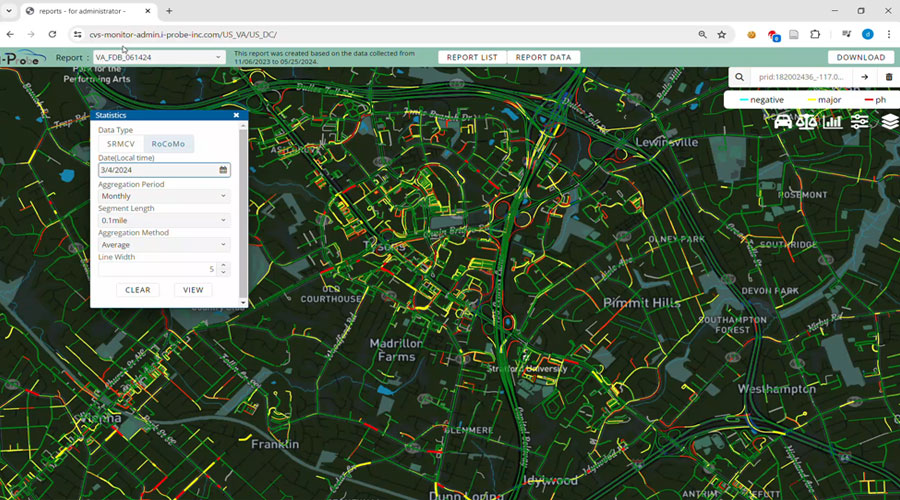900x500 pixels.
Task: Click the arrow go button next to search
Action: point(865,77)
